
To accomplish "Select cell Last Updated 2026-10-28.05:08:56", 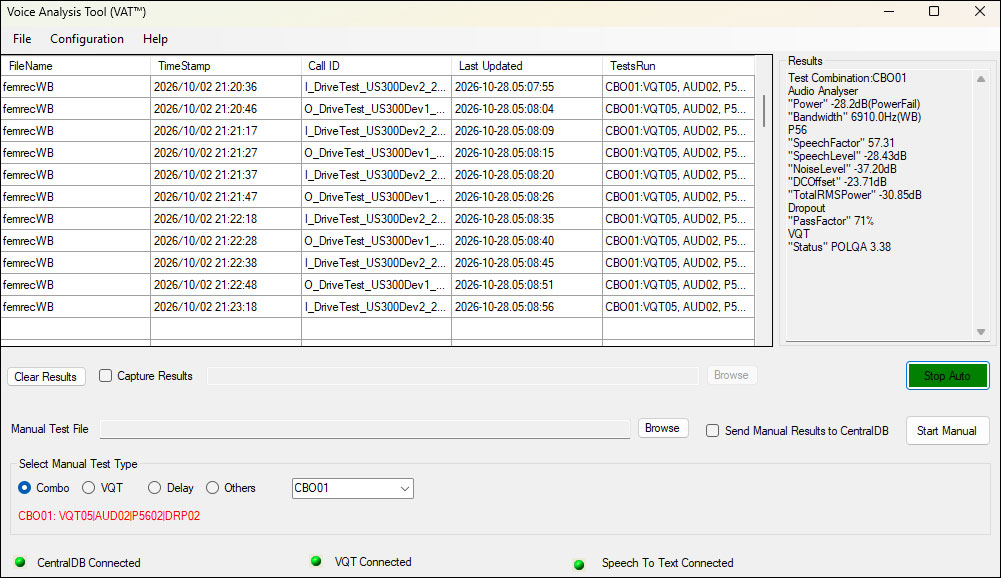I will (x=527, y=307).
